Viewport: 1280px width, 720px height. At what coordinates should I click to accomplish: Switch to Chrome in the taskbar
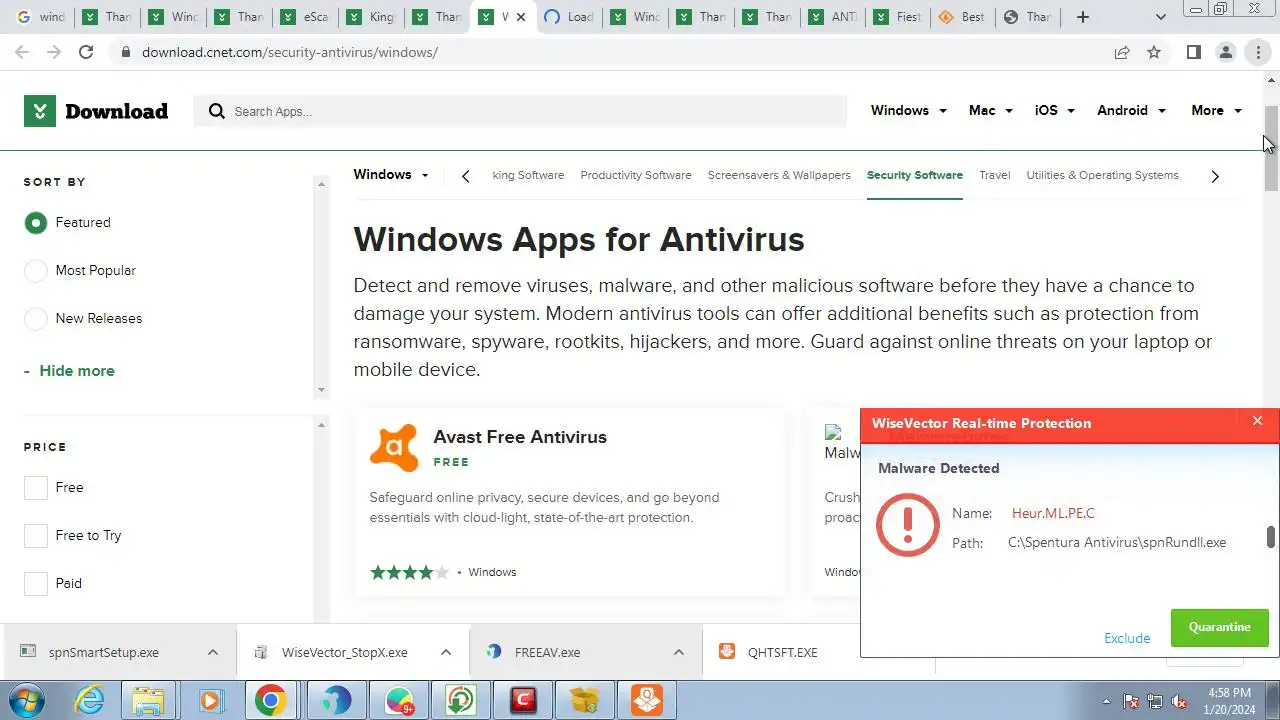click(270, 701)
